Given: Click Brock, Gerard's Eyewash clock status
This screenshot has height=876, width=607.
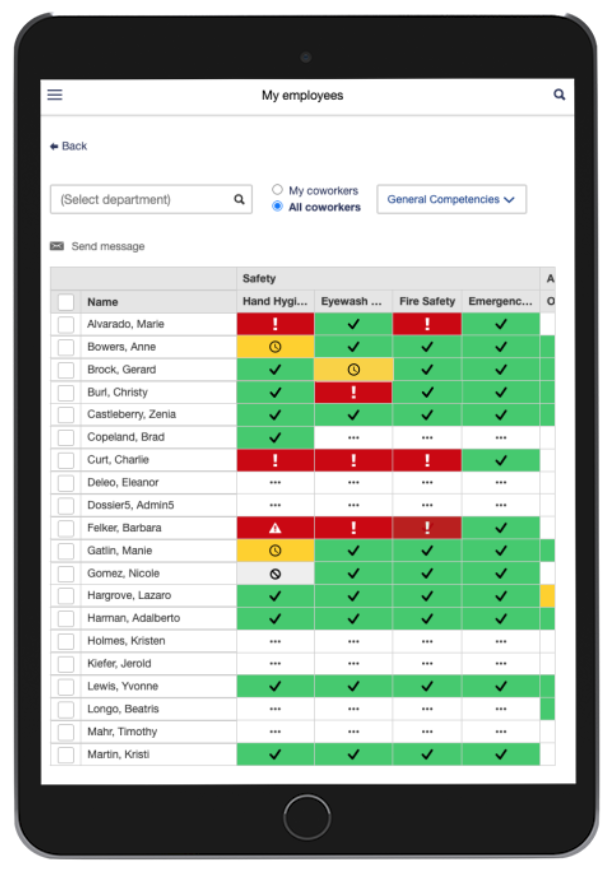Looking at the screenshot, I should [x=353, y=370].
